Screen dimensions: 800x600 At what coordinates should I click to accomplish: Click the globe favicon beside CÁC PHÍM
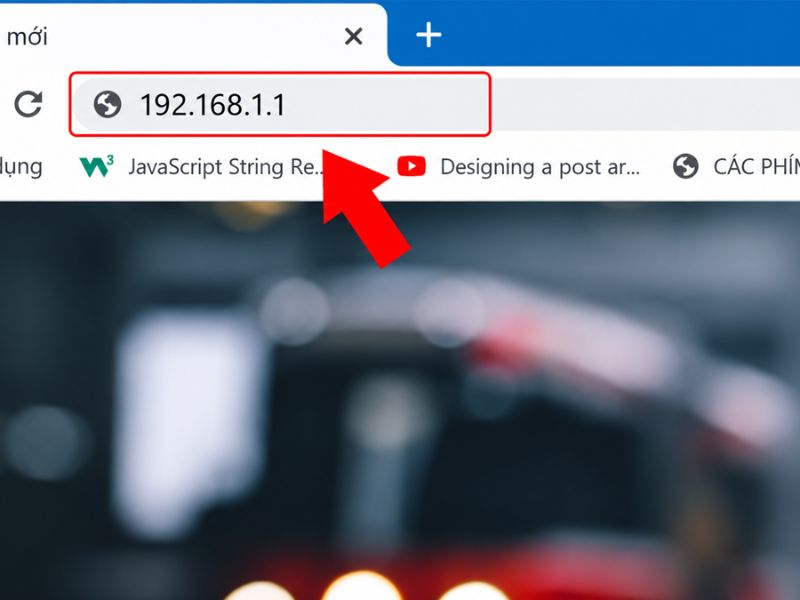(x=685, y=167)
